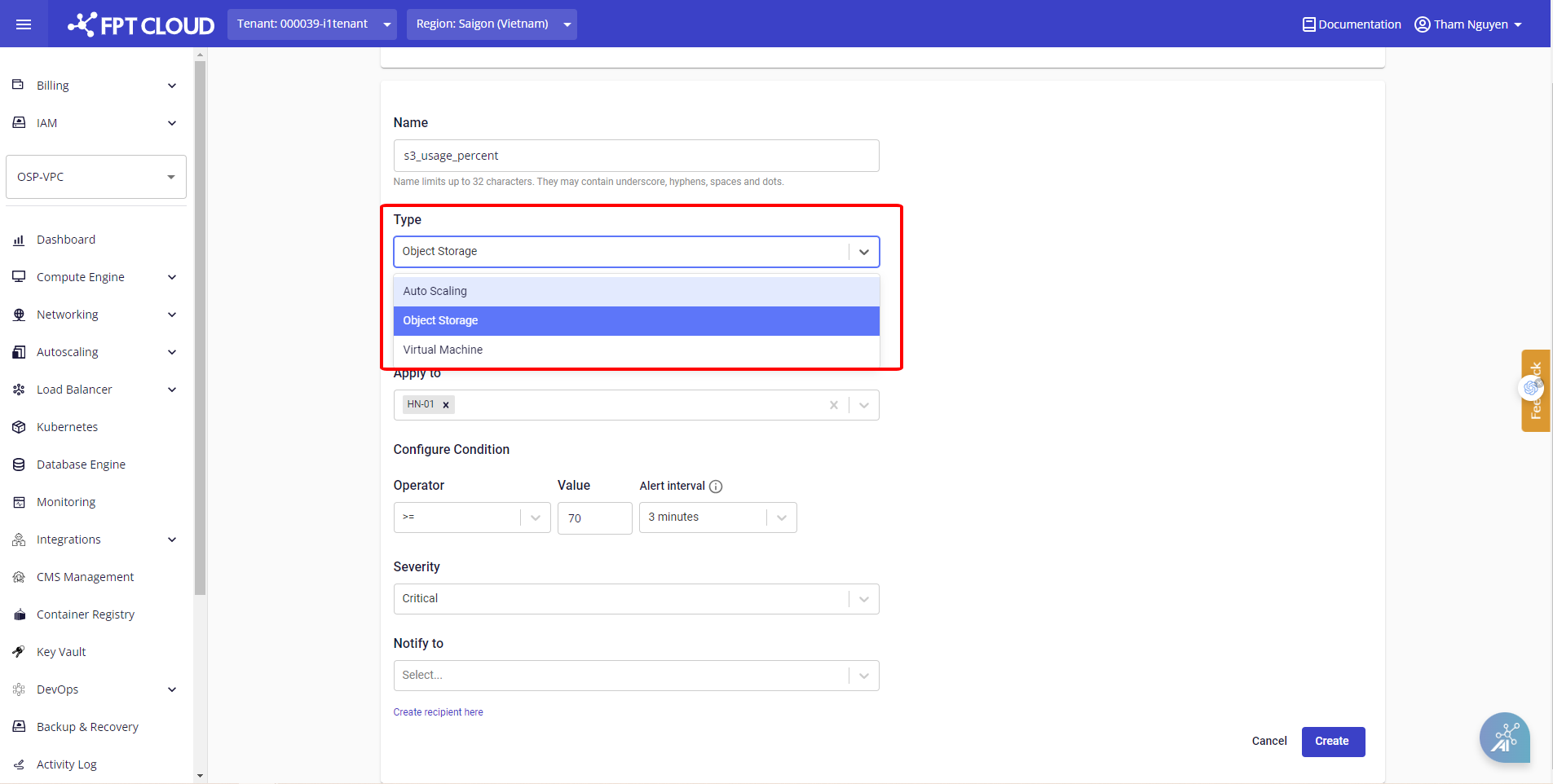1553x784 pixels.
Task: Click the Kubernetes sidebar icon
Action: pyautogui.click(x=19, y=427)
